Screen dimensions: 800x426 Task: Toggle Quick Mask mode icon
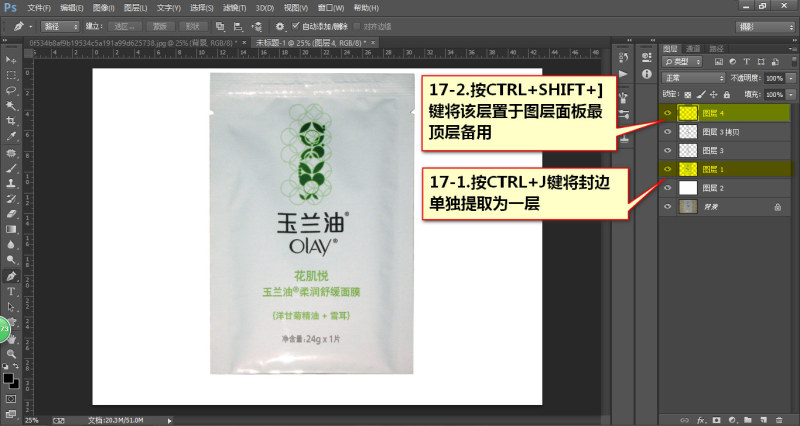click(x=11, y=399)
